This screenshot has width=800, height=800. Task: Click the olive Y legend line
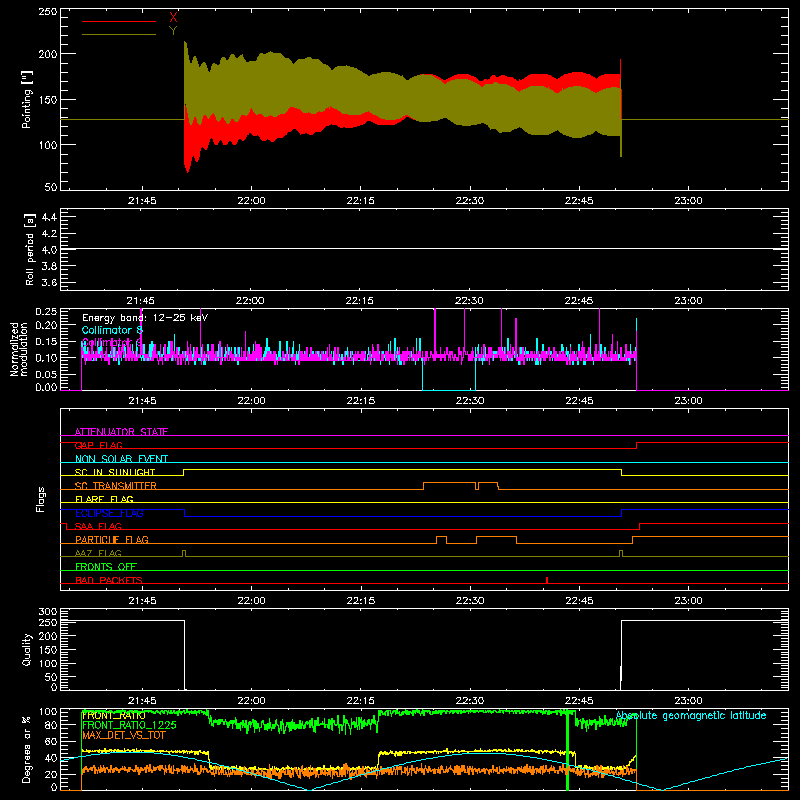click(119, 34)
